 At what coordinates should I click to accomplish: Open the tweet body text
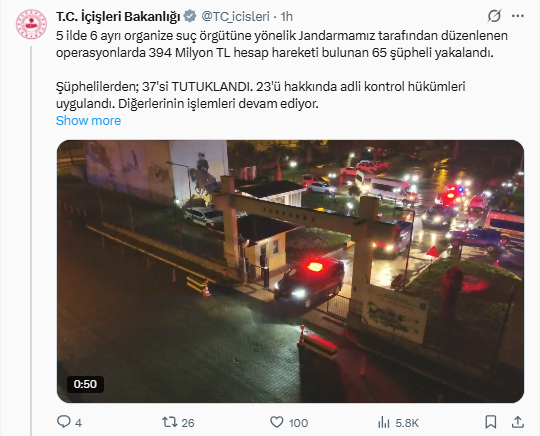(282, 70)
